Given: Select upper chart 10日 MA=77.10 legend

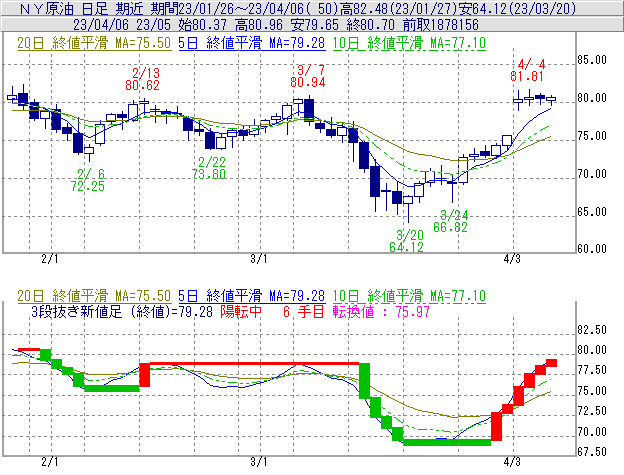Looking at the screenshot, I should (x=409, y=43).
